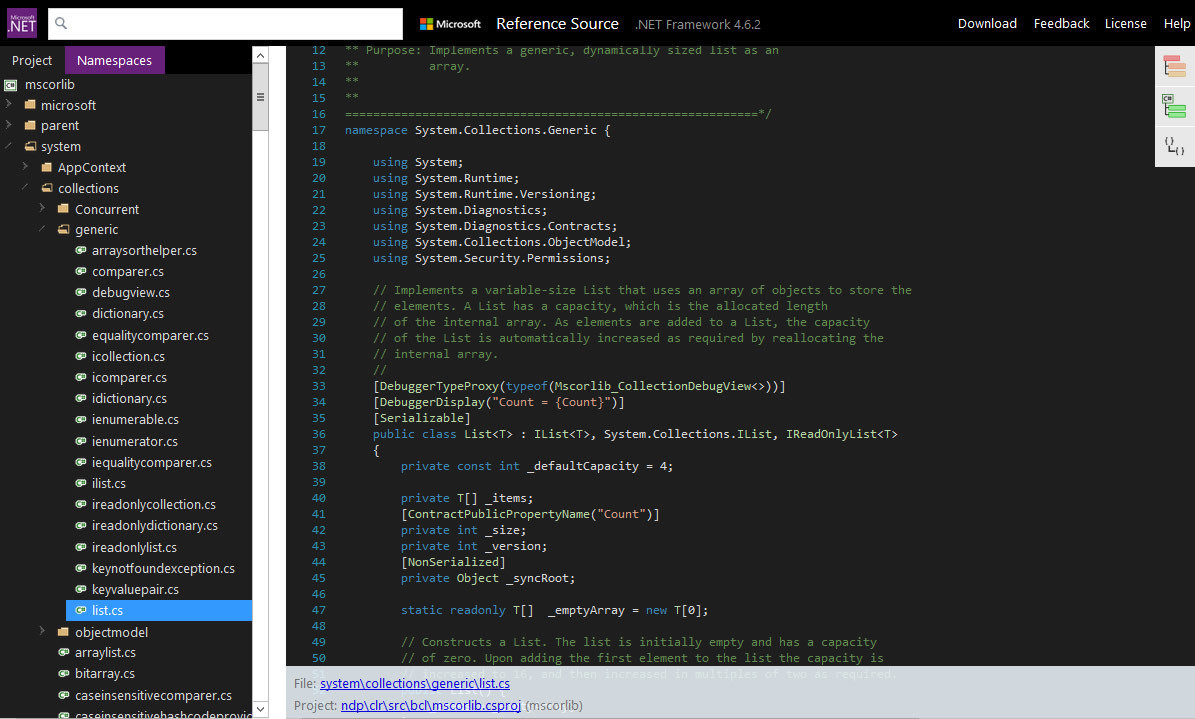Open arraylist.cs in the tree
The width and height of the screenshot is (1195, 719).
[x=105, y=653]
